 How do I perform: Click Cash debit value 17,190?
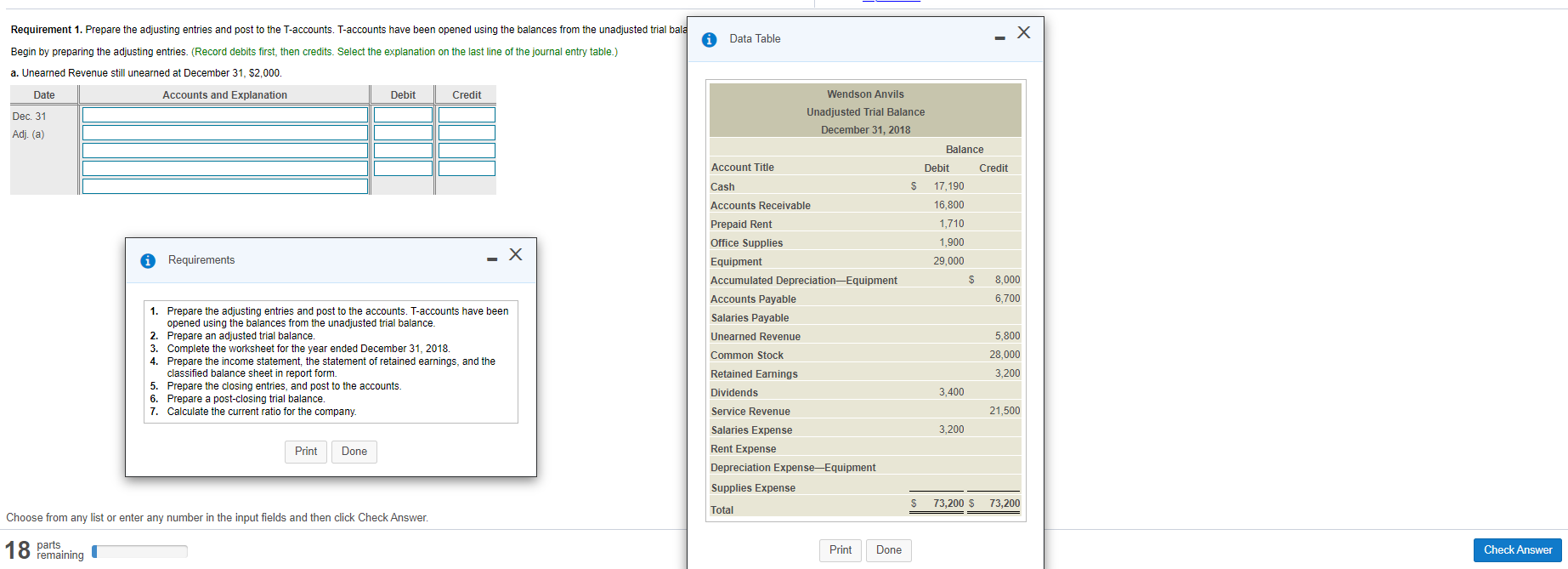pos(948,186)
